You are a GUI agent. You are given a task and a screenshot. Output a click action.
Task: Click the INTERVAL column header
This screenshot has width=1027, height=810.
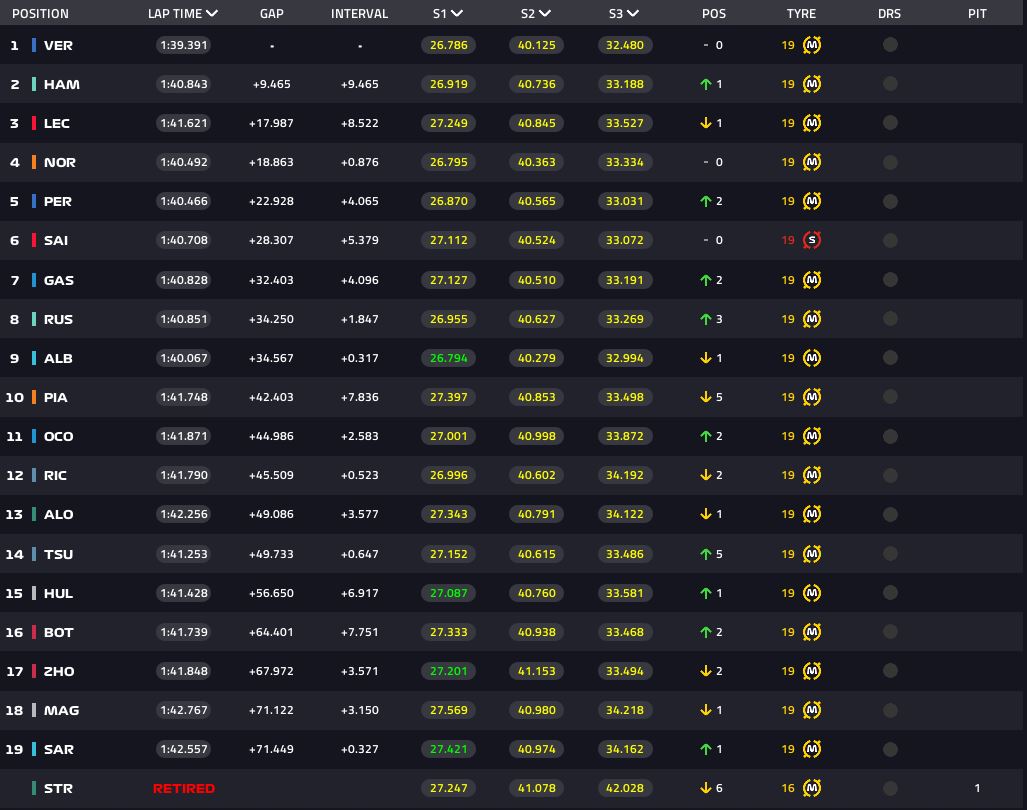359,14
